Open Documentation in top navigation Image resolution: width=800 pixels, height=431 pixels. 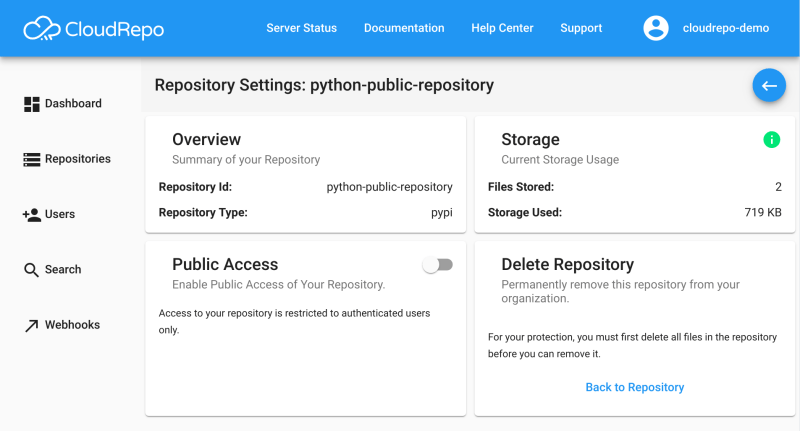[x=404, y=28]
